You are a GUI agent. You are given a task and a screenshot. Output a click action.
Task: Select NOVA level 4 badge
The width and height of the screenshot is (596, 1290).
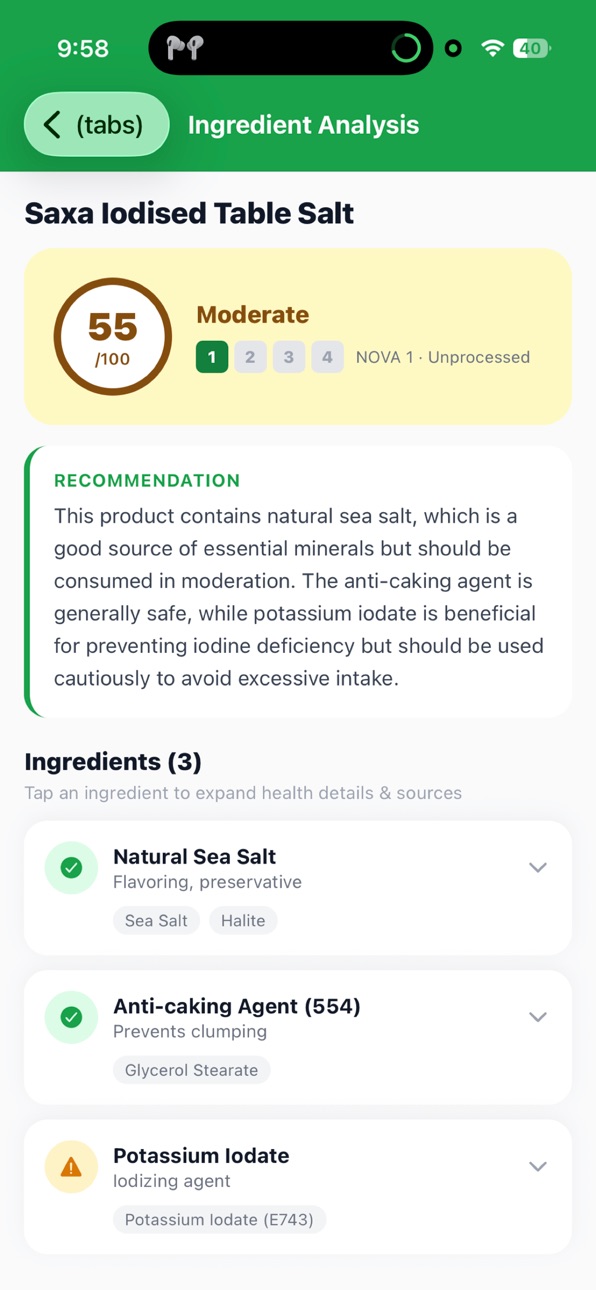pos(327,357)
